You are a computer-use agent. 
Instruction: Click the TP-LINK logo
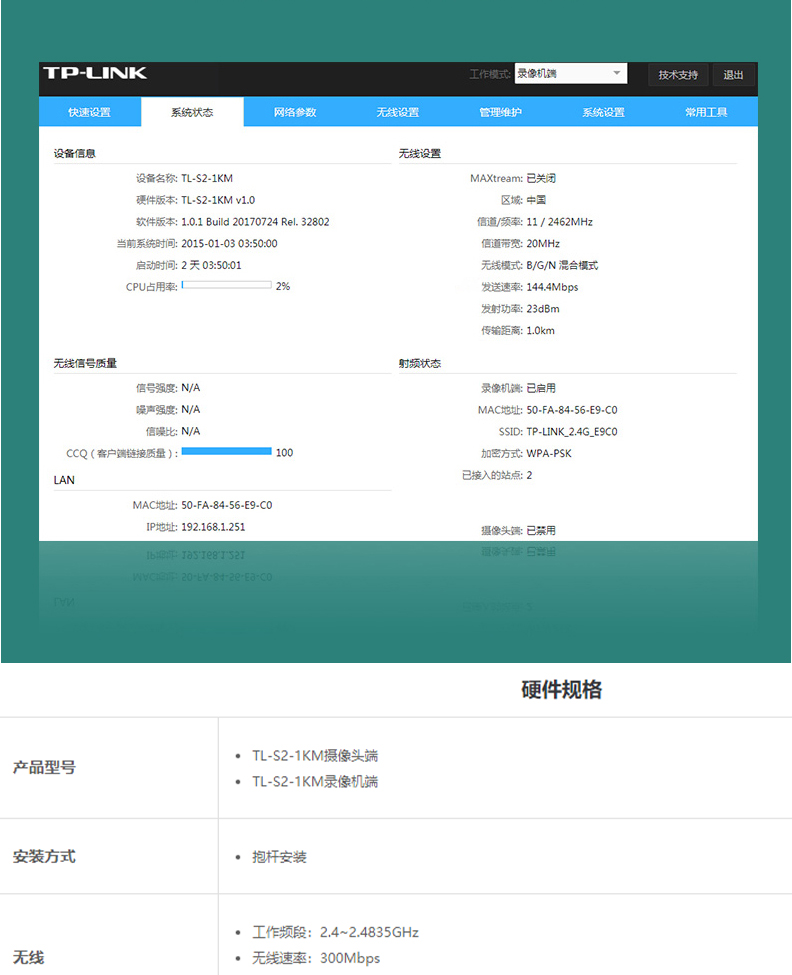95,73
